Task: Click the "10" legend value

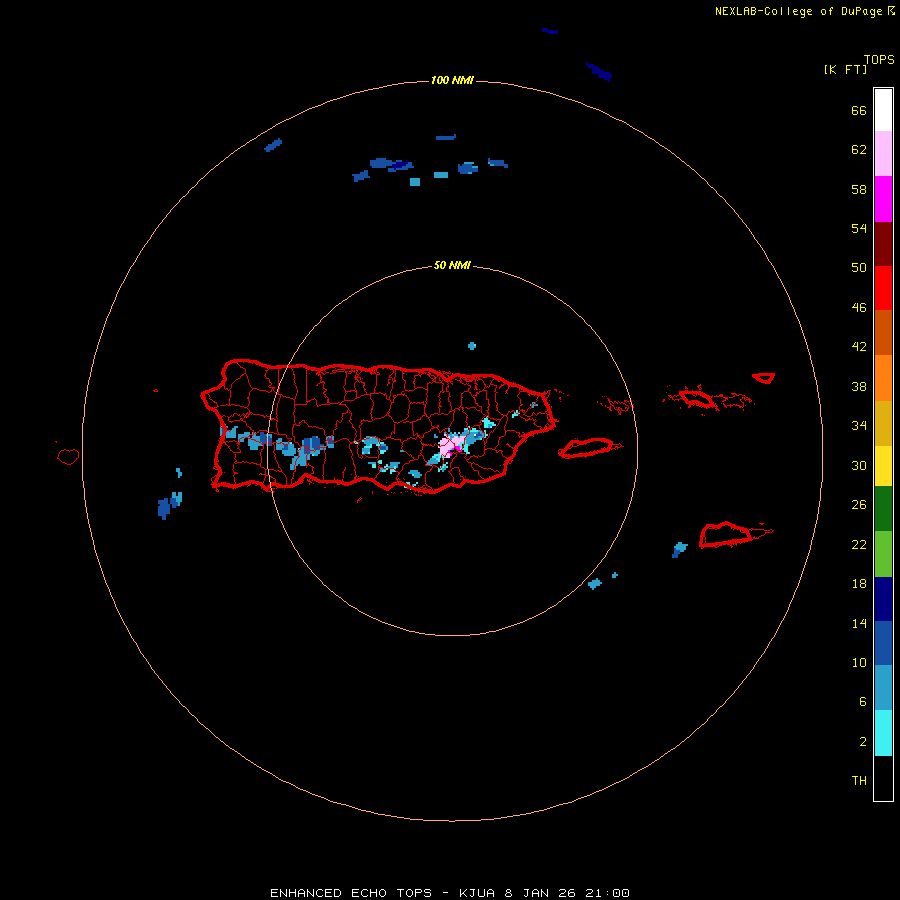Action: point(859,662)
